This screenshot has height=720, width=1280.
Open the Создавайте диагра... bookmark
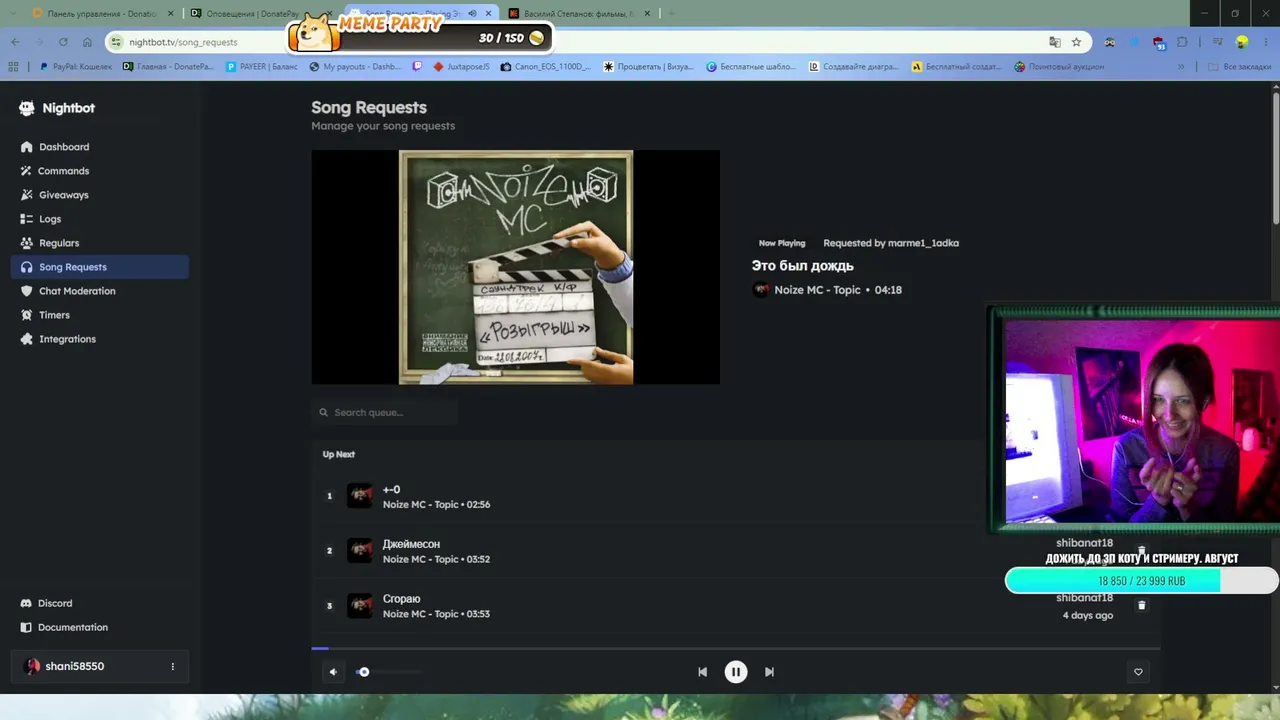pyautogui.click(x=854, y=67)
